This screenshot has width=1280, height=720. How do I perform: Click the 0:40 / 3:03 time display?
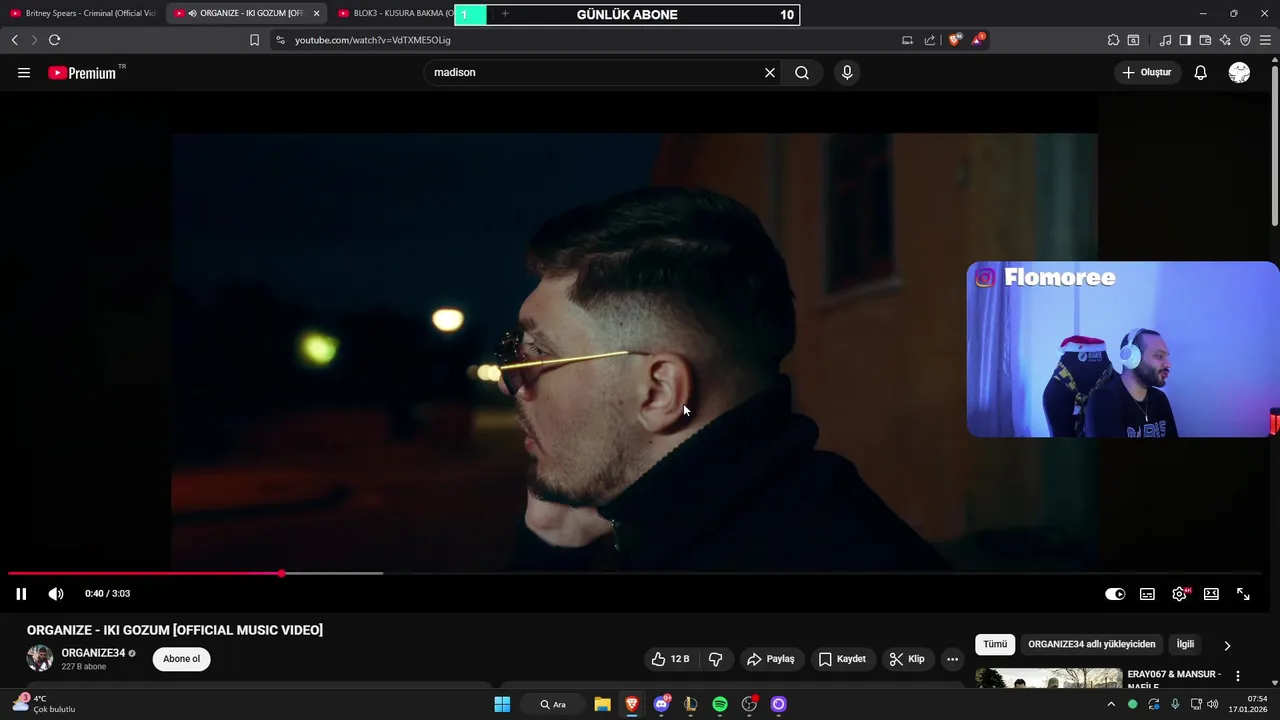pos(107,594)
